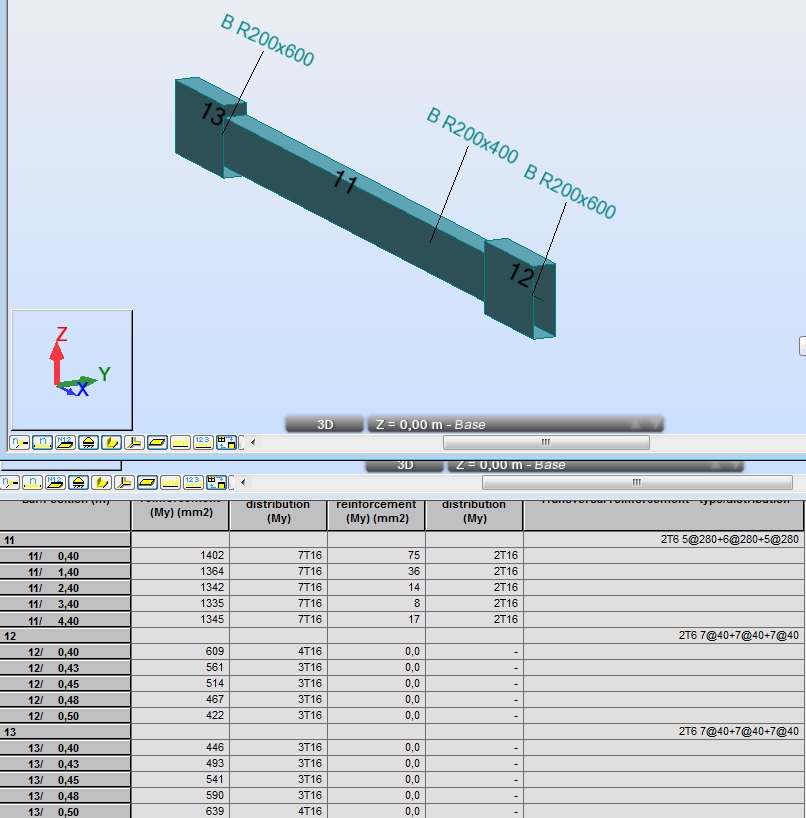Select the 7T16 cell for section 11/0,40
The height and width of the screenshot is (818, 806).
coord(278,555)
